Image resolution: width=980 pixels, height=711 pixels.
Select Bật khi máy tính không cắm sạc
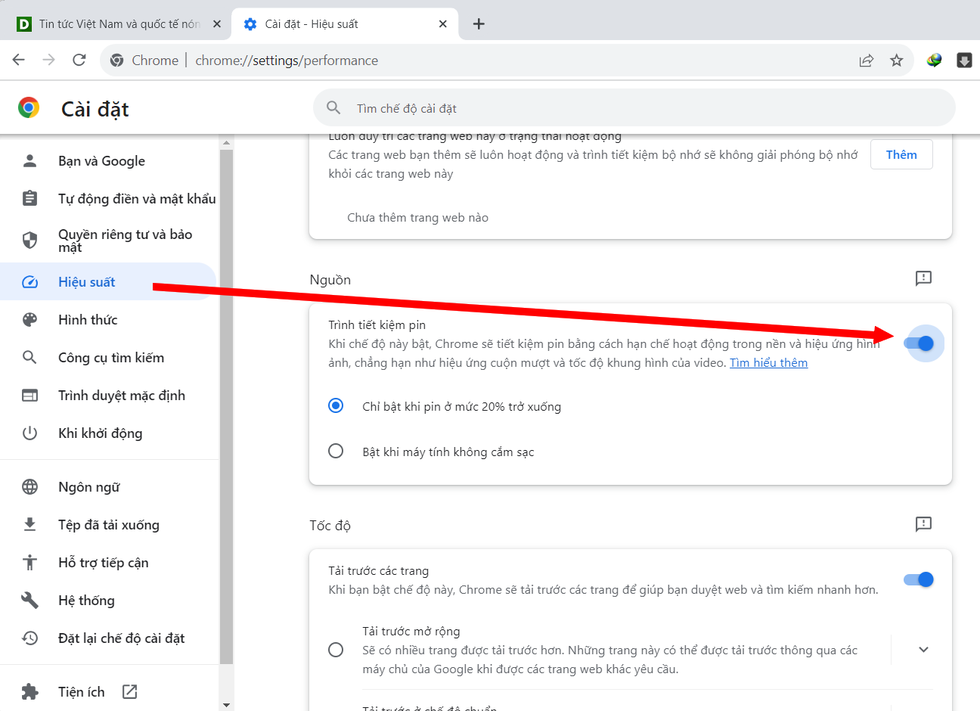(335, 450)
